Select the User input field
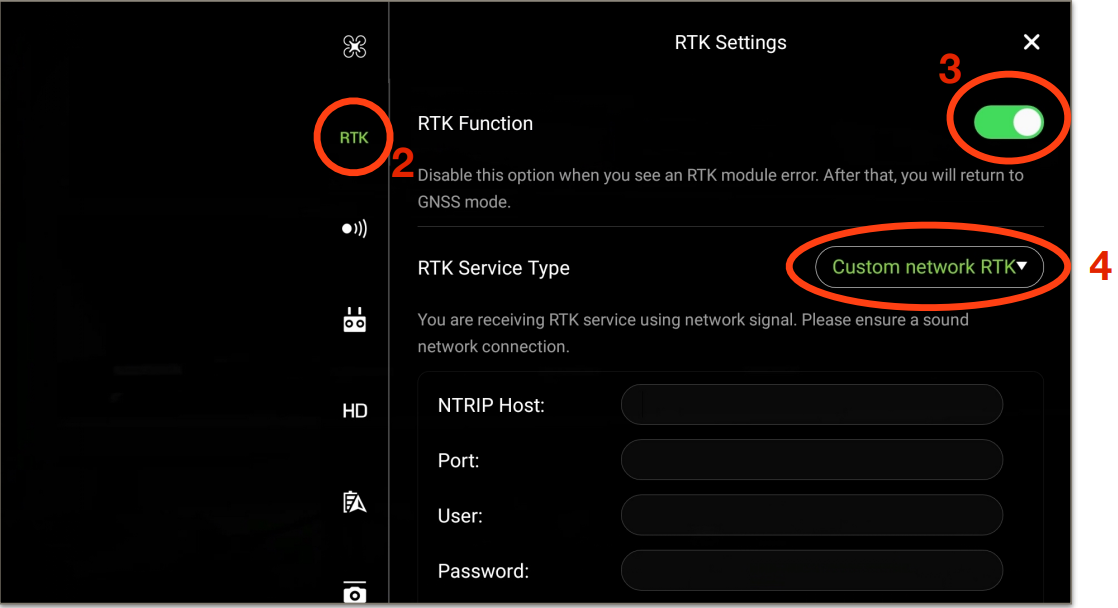Screen dimensions: 1118x608 point(811,515)
